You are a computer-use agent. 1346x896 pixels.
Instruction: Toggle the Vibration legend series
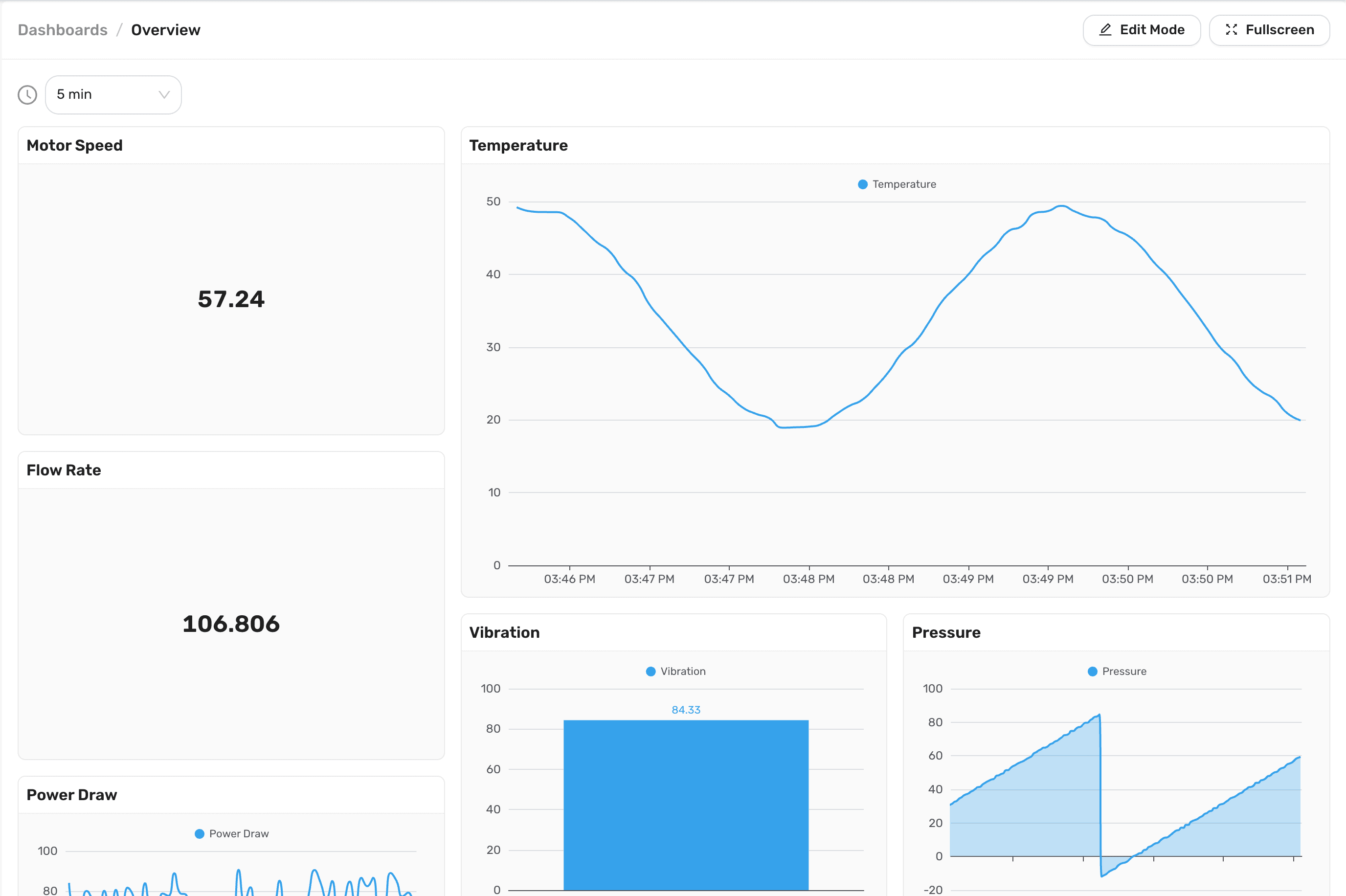(x=676, y=671)
